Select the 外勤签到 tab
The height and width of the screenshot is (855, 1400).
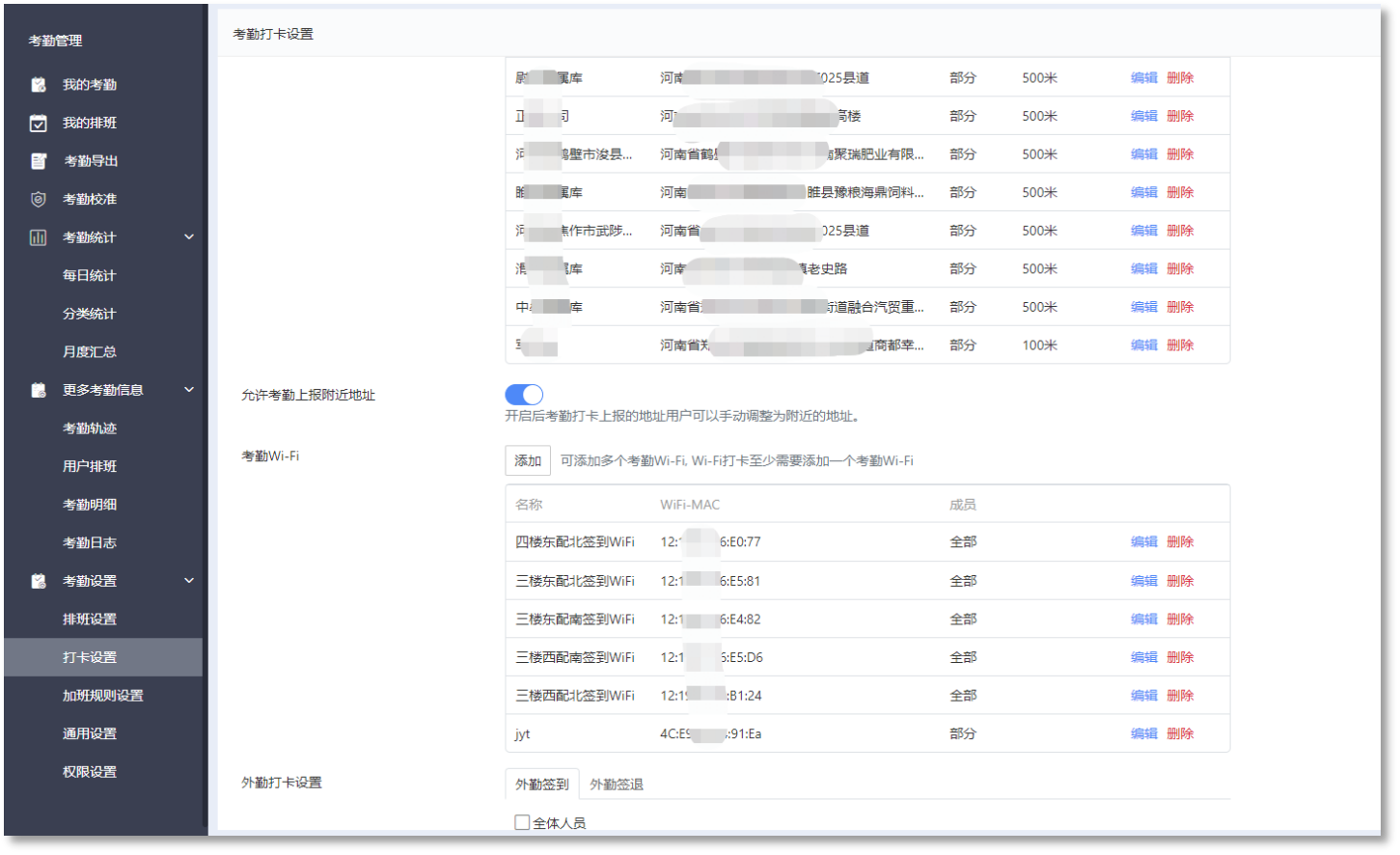[x=542, y=786]
